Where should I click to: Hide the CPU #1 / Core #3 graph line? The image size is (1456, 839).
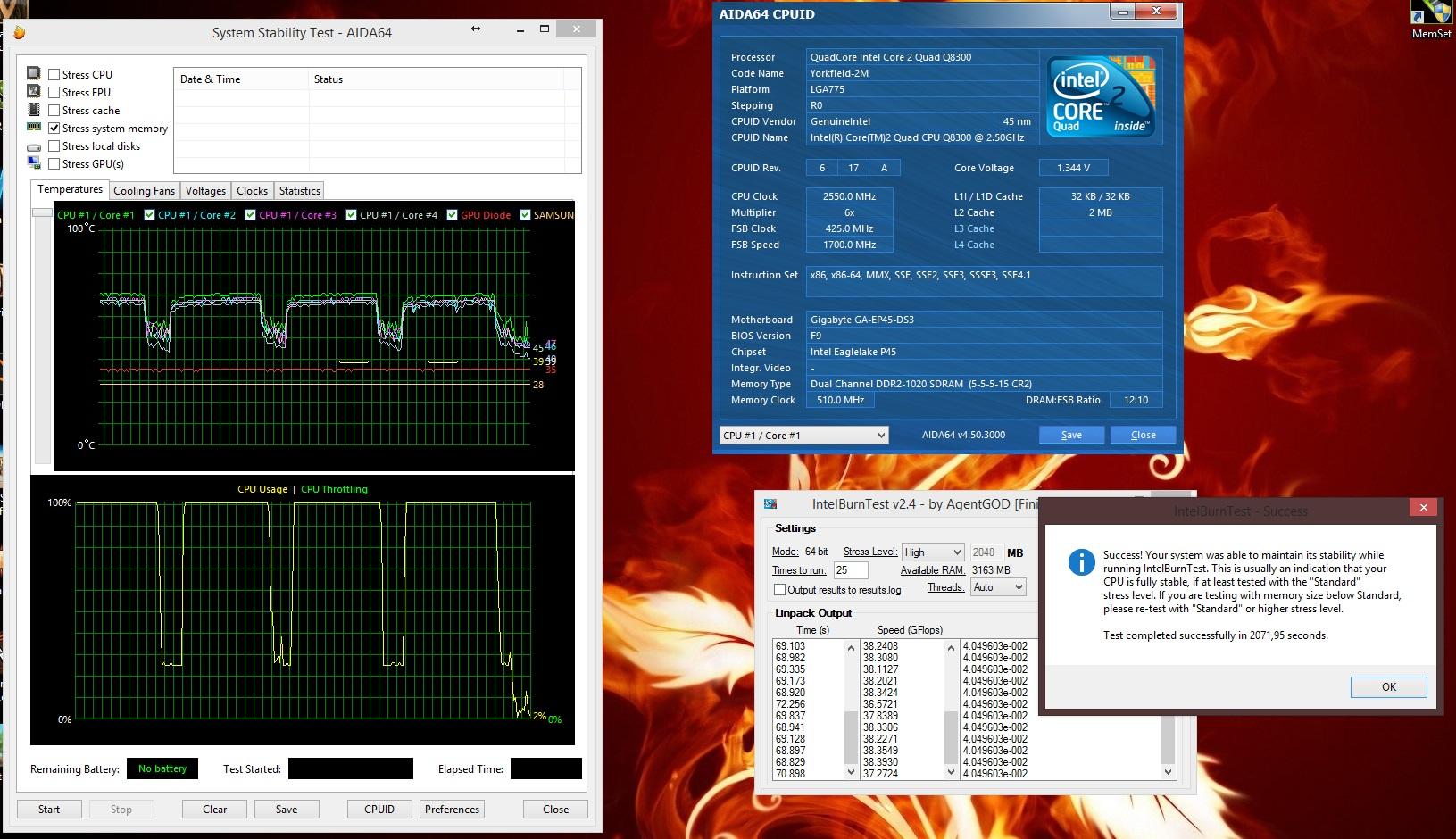tap(251, 215)
